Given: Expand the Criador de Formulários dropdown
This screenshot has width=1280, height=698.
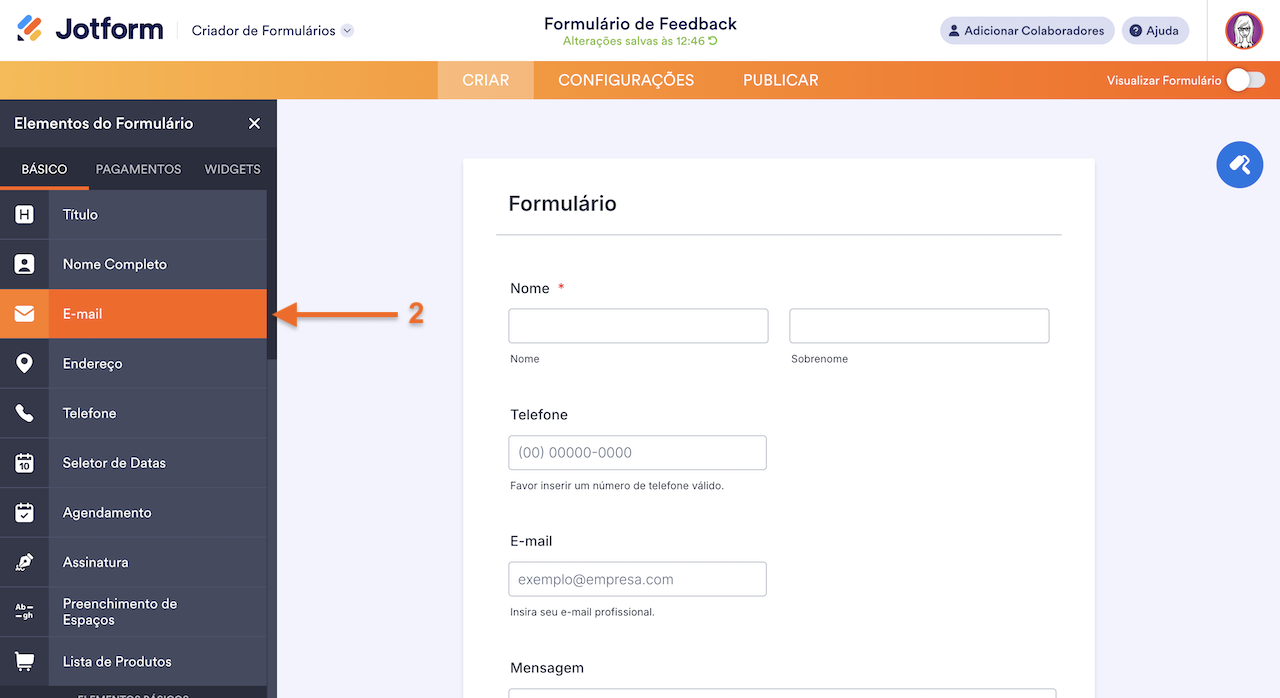Looking at the screenshot, I should (x=270, y=30).
